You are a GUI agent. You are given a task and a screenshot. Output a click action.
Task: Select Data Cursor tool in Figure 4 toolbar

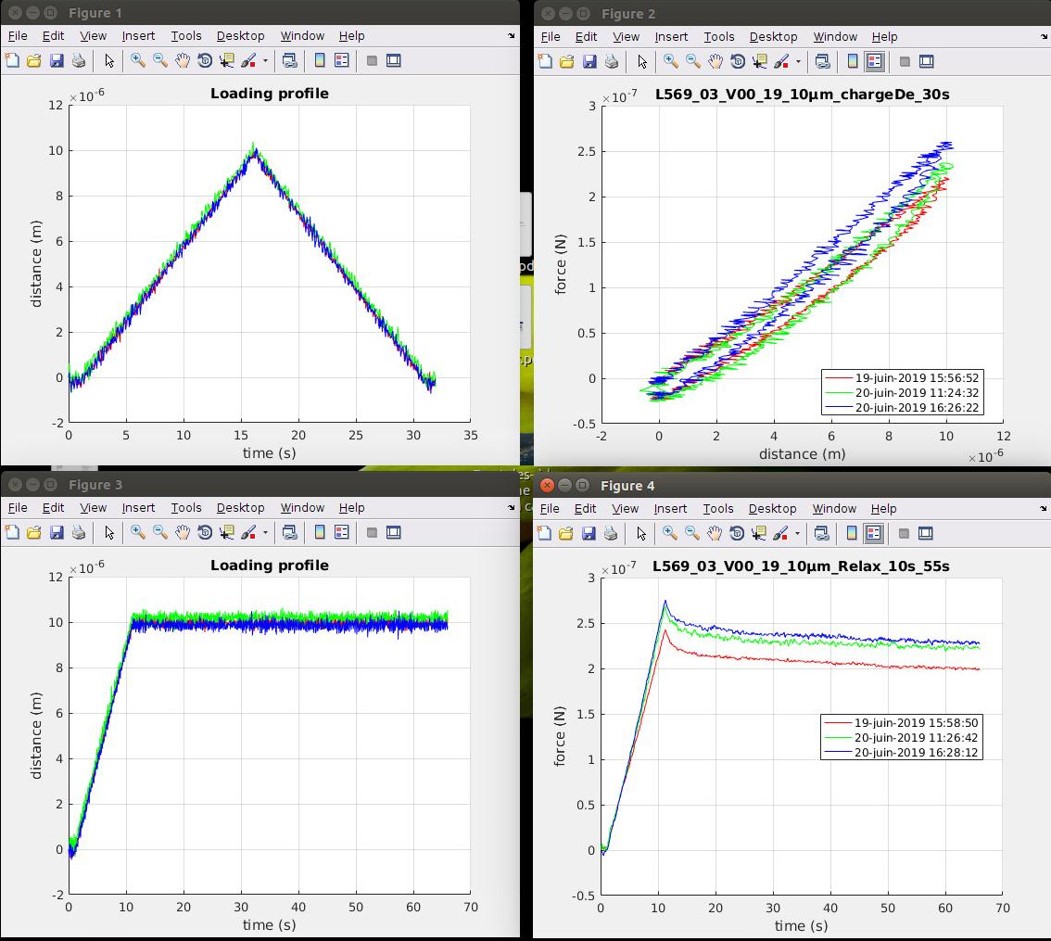coord(759,533)
